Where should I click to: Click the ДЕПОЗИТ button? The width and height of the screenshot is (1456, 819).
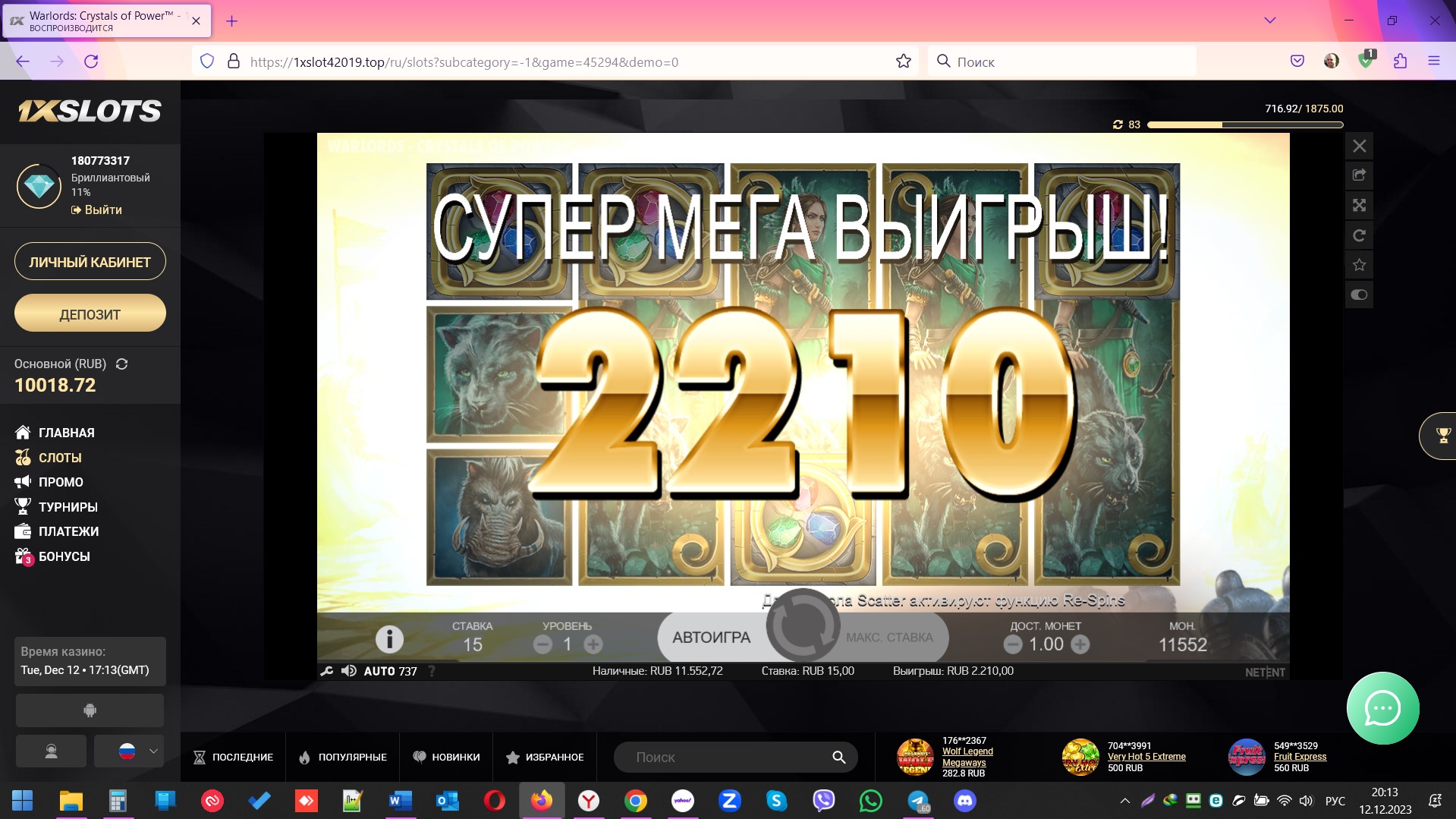(90, 313)
